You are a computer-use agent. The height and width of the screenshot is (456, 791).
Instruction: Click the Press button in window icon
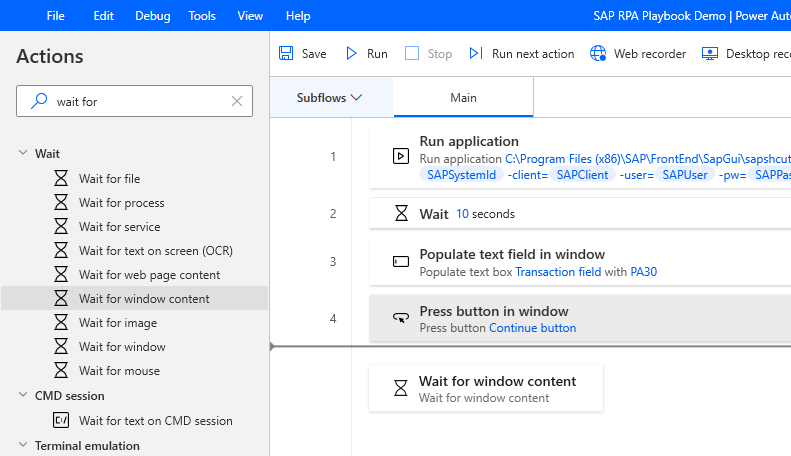[401, 318]
